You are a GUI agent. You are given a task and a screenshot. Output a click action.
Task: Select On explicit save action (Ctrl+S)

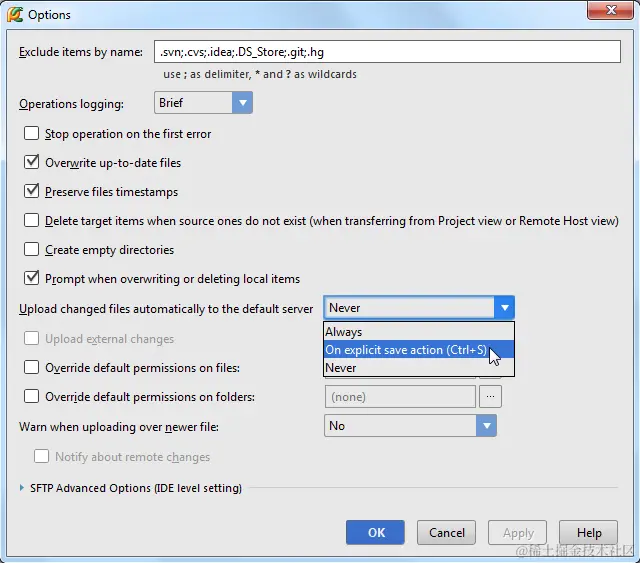tap(419, 349)
